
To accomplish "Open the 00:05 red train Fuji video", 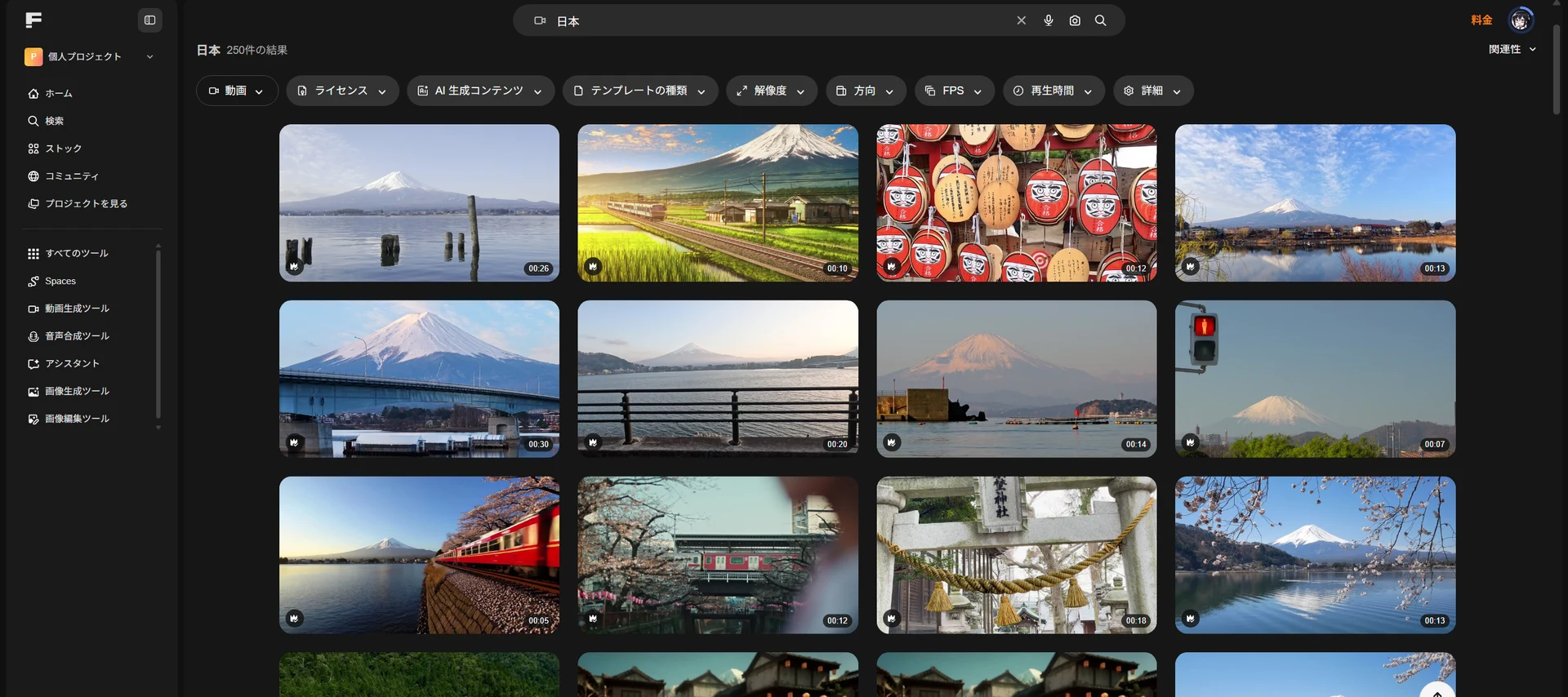I will [419, 555].
